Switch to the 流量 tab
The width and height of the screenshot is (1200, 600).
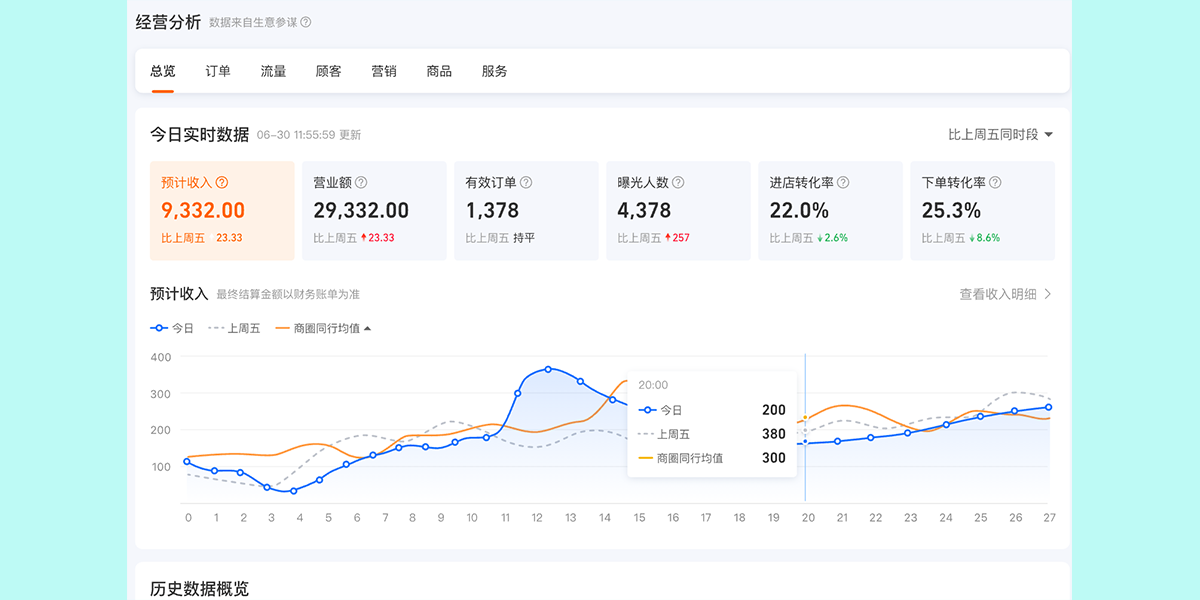[273, 71]
